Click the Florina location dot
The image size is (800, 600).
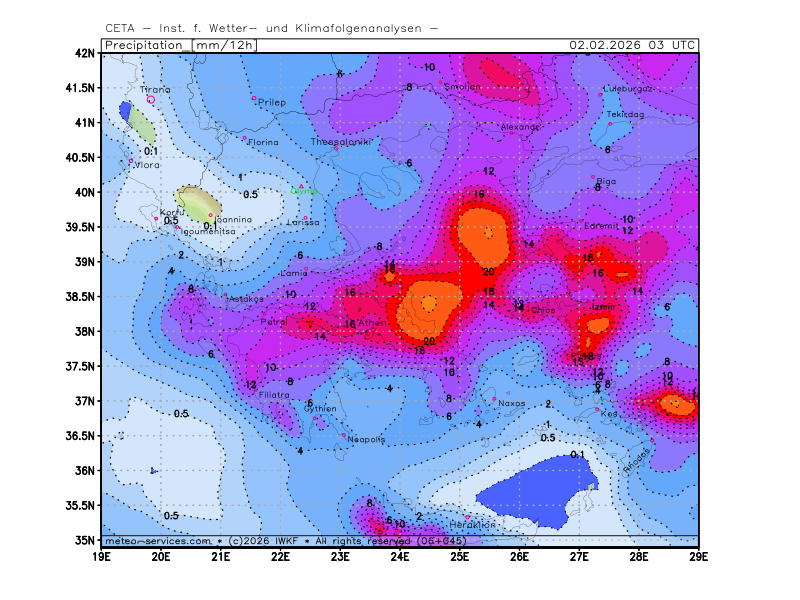point(245,138)
